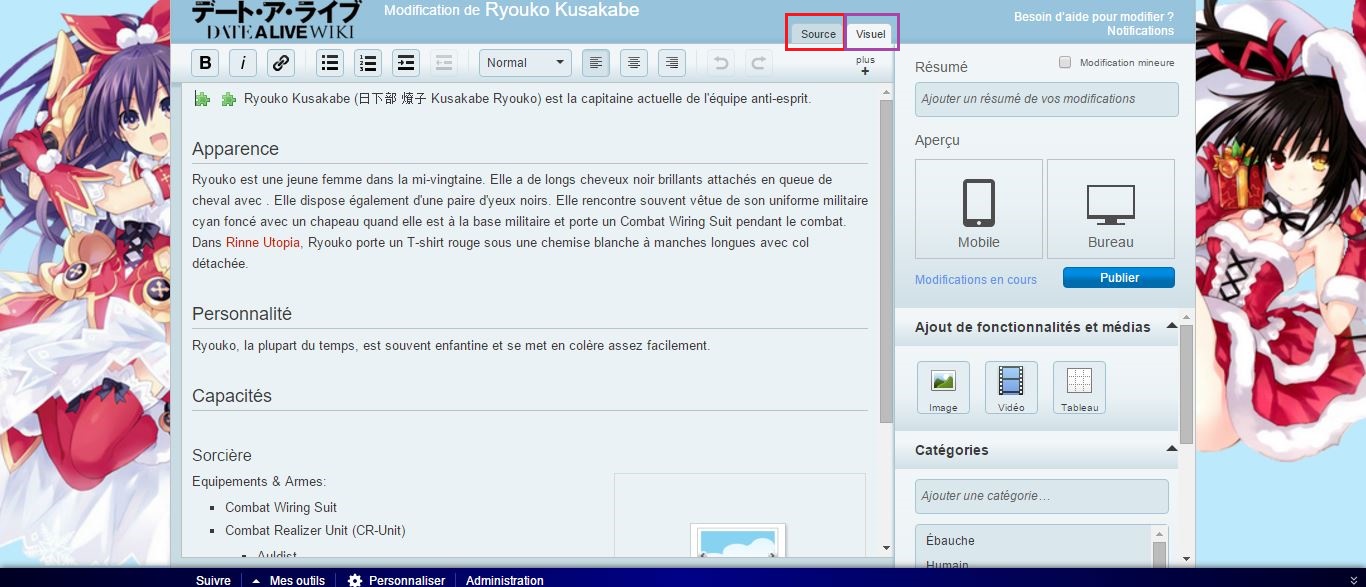
Task: Focus the Résumé summary input field
Action: click(1047, 99)
